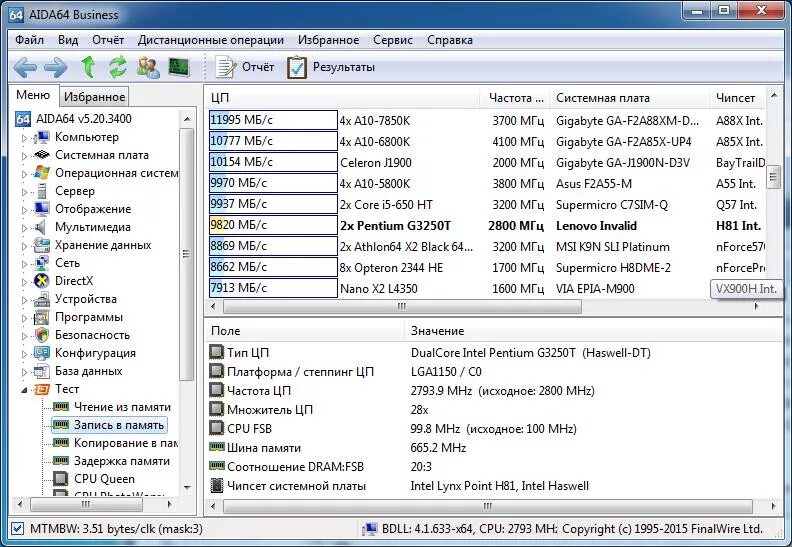The image size is (792, 547).
Task: Click the Операционная система Windows flag icon
Action: (41, 173)
